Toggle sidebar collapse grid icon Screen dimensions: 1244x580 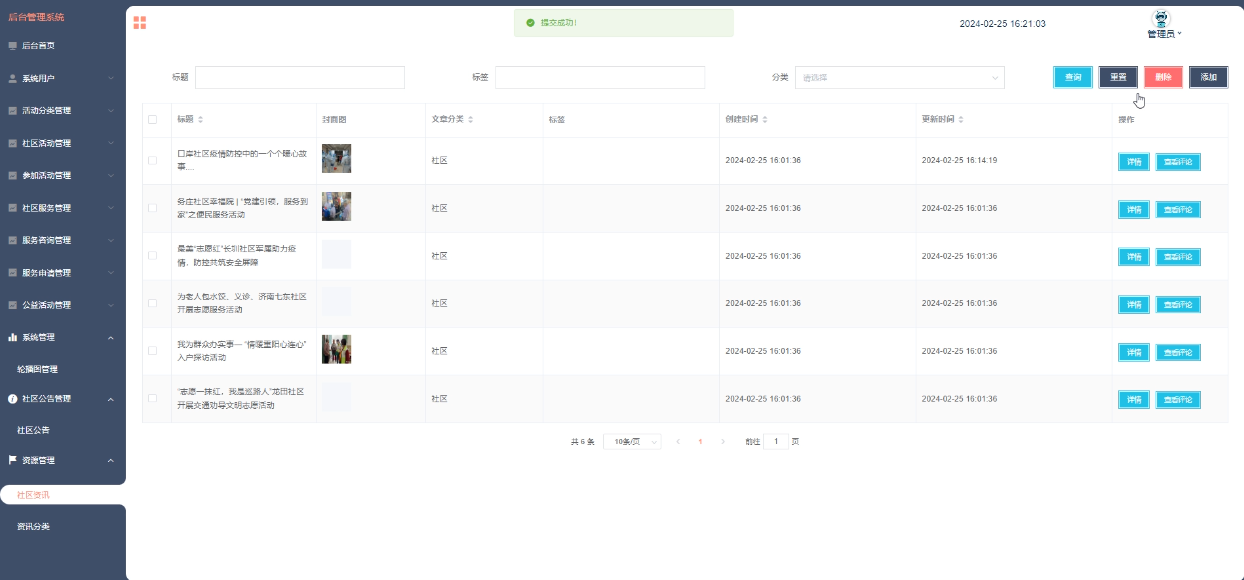tap(140, 23)
